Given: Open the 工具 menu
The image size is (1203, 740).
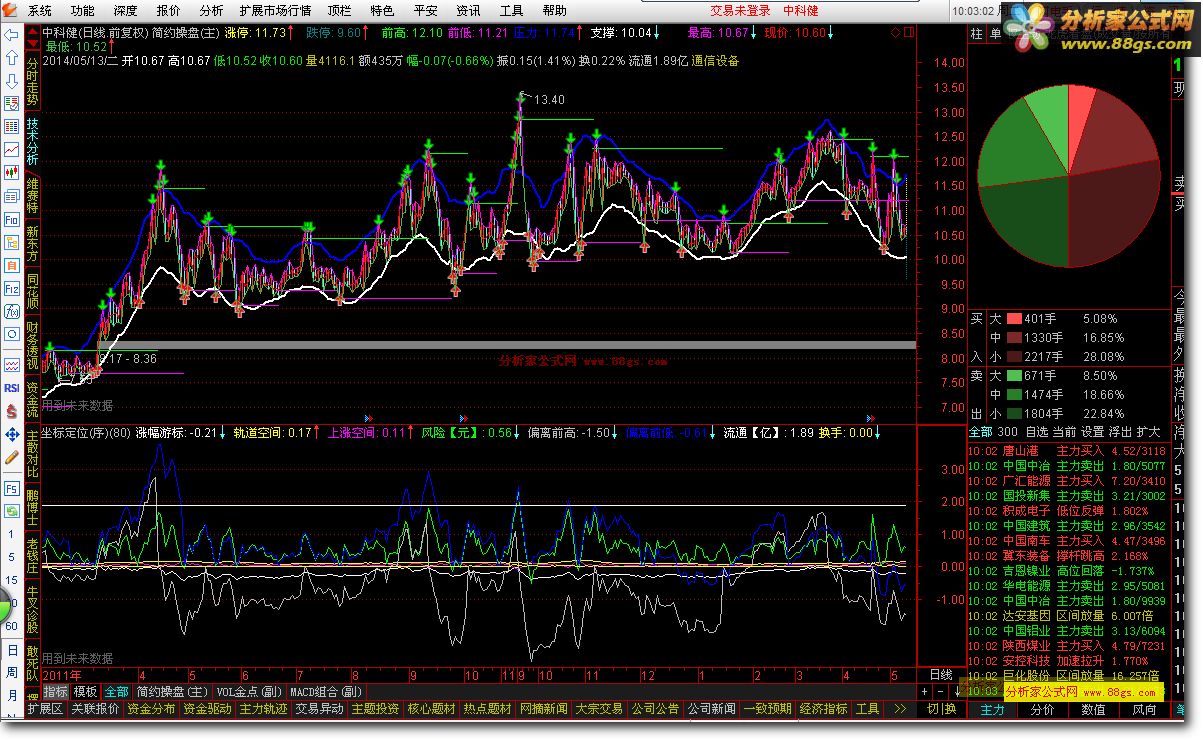Looking at the screenshot, I should point(511,11).
